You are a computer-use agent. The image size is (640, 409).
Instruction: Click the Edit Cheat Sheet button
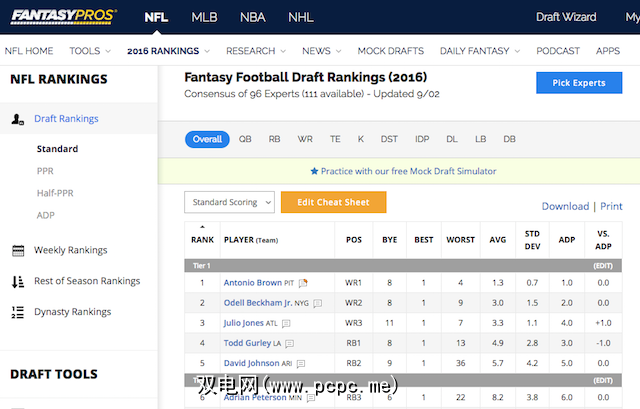point(333,202)
